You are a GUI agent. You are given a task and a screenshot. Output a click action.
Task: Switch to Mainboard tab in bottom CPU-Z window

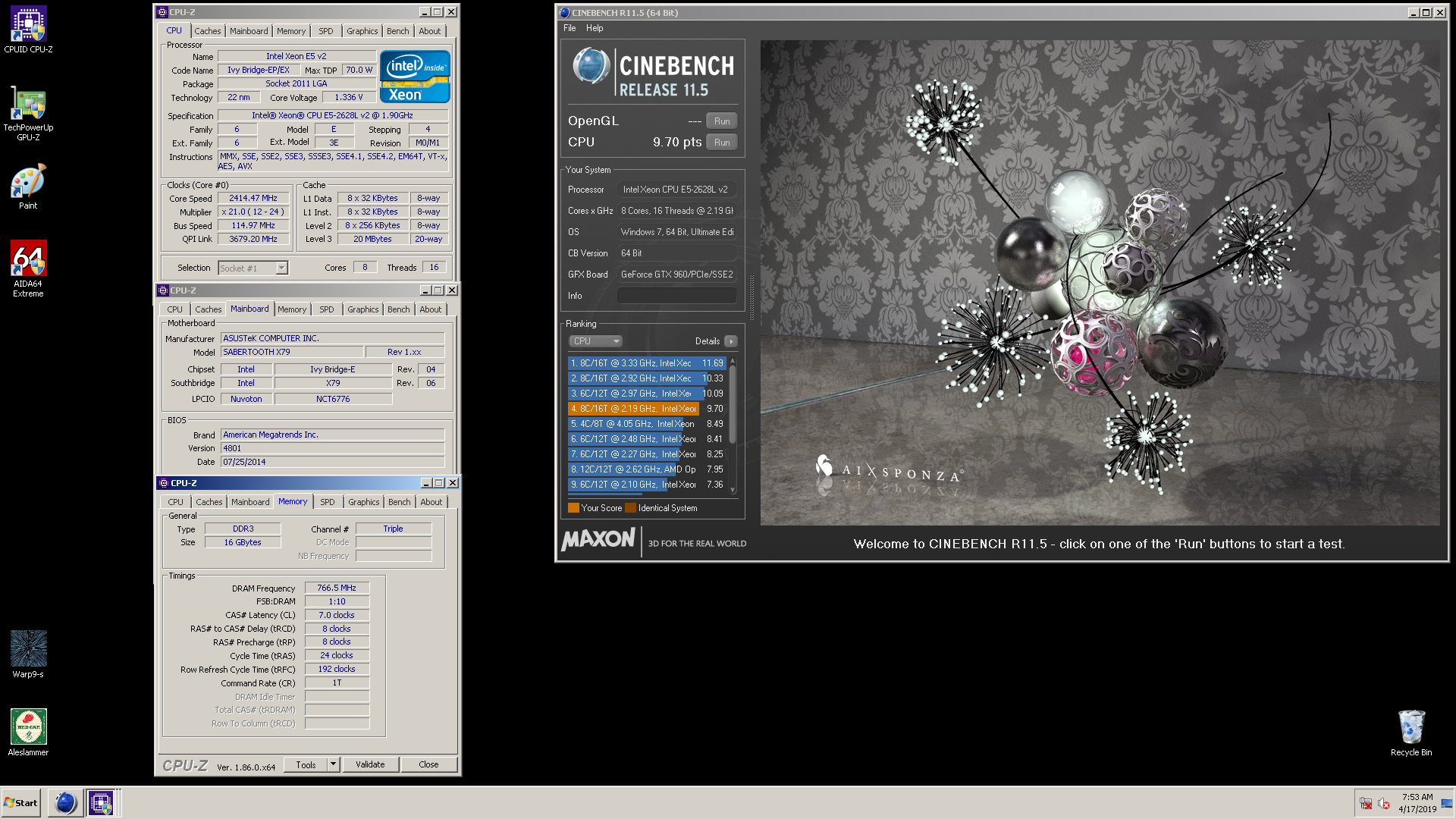coord(250,502)
